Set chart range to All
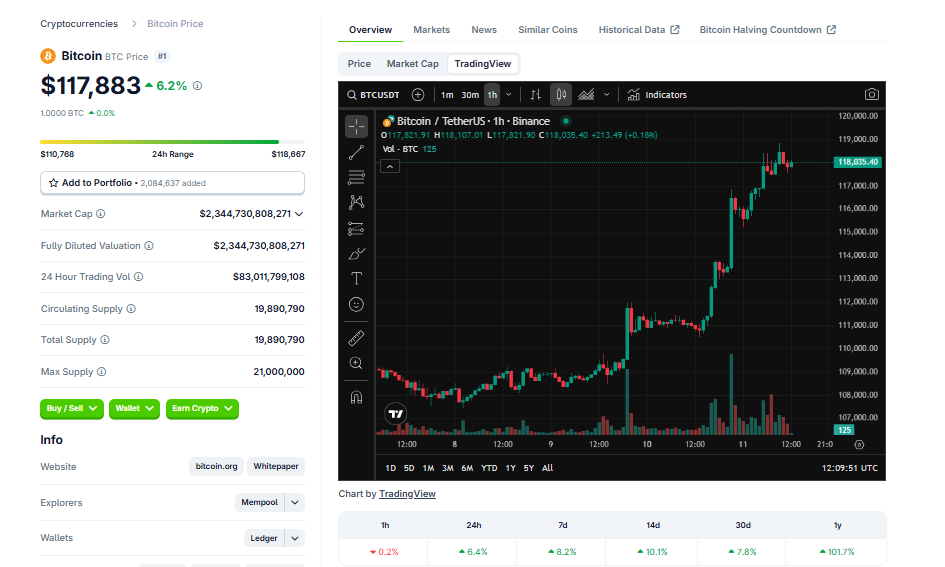 (x=547, y=468)
